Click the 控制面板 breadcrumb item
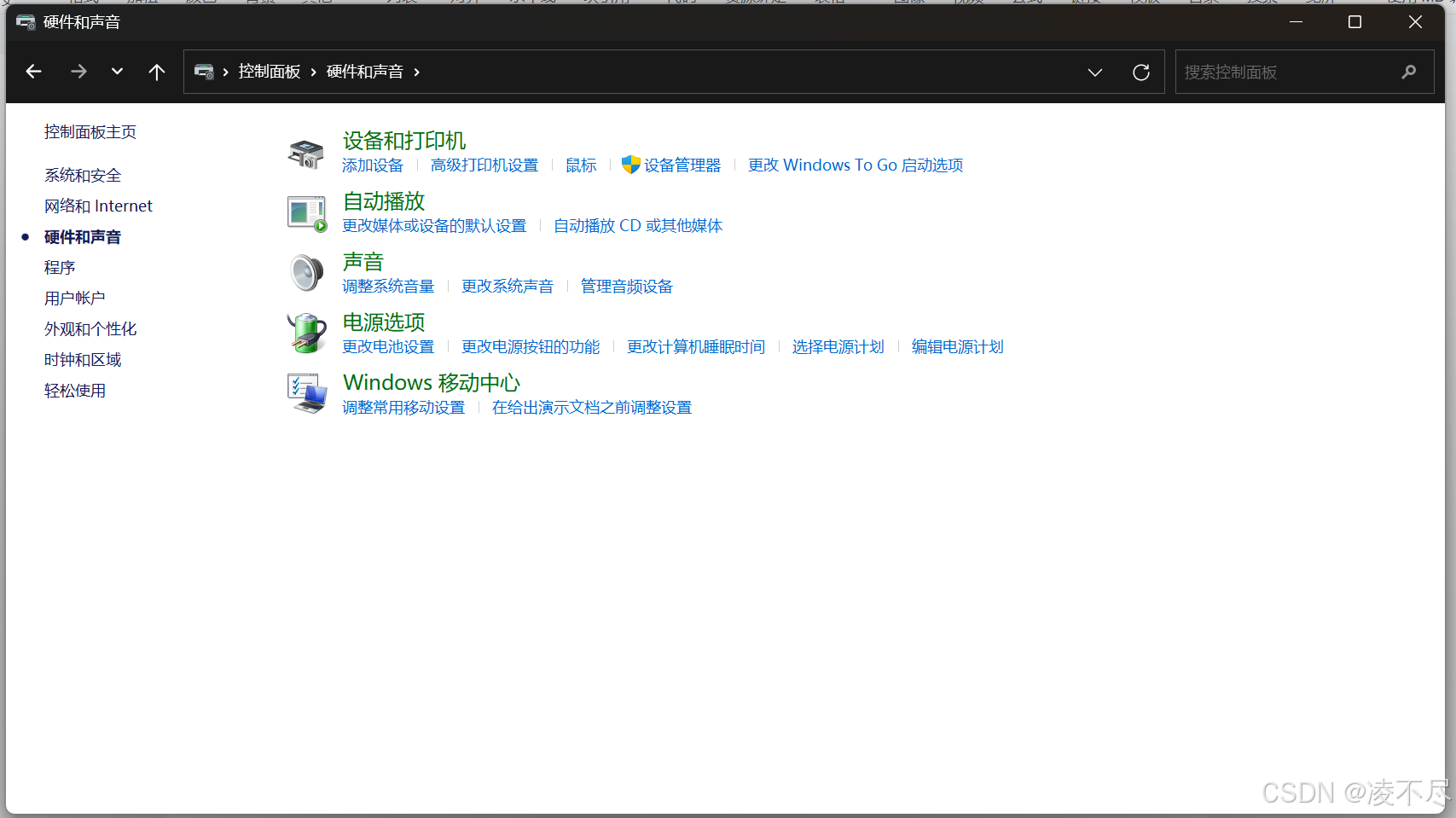Screen dimensions: 1456x818 coord(270,72)
